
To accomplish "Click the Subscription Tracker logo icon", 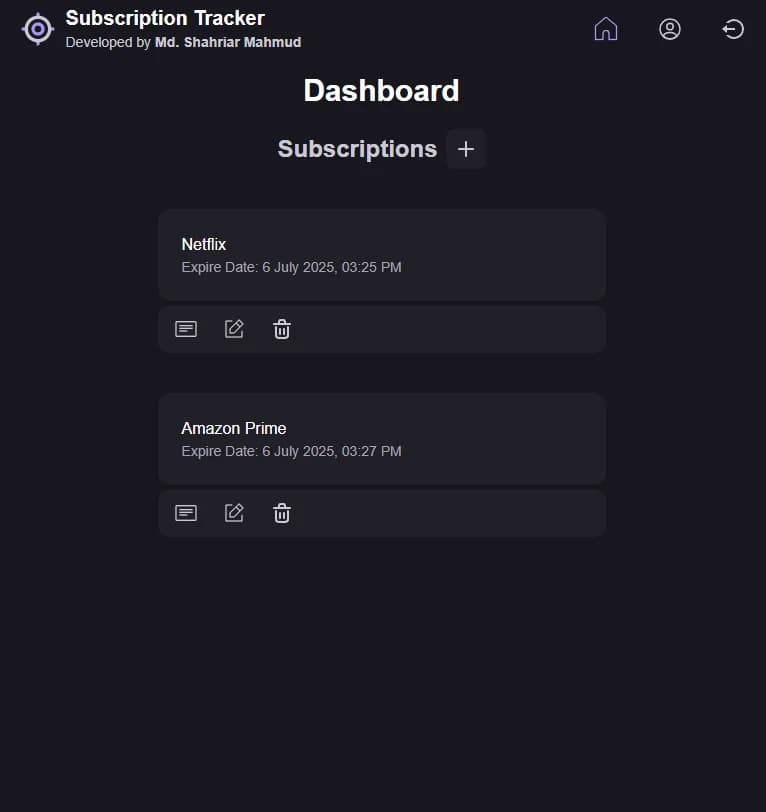I will point(37,29).
